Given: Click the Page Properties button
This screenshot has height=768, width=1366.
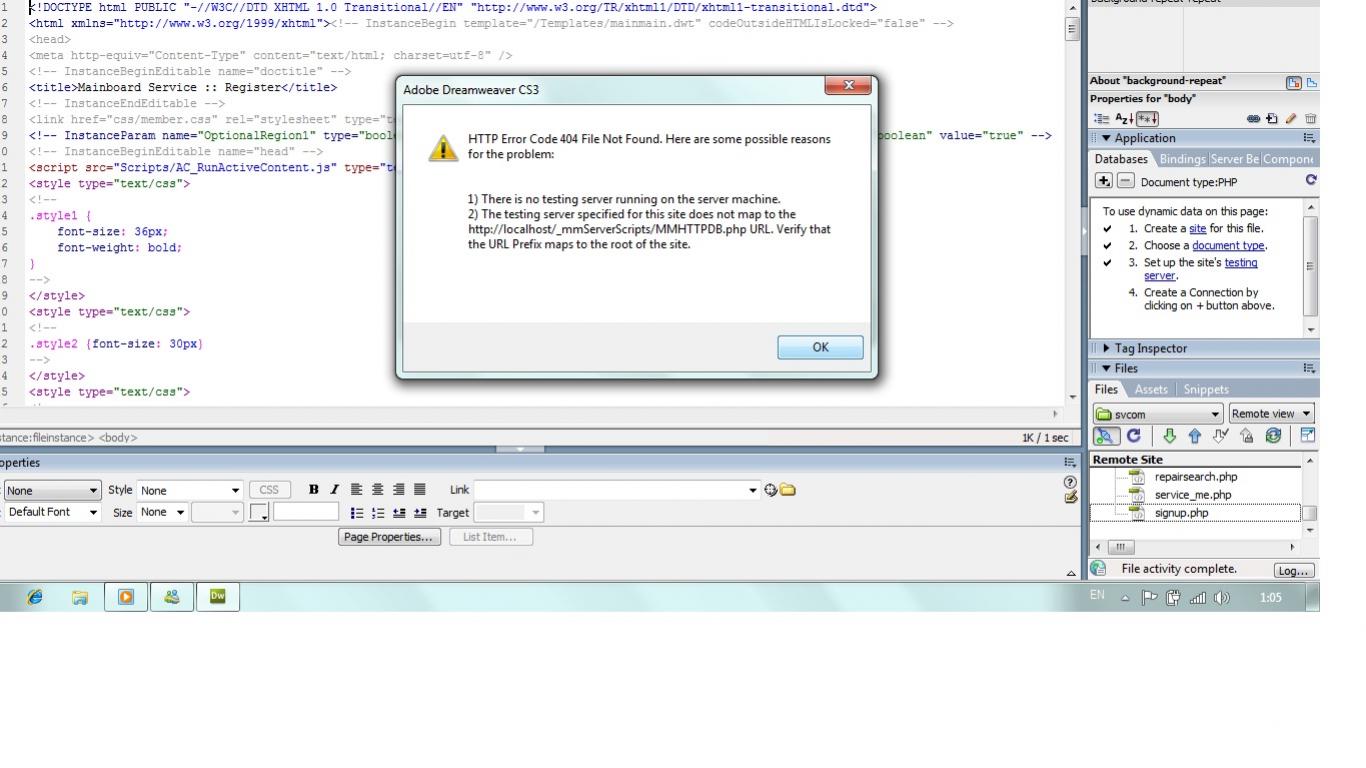Looking at the screenshot, I should (390, 537).
